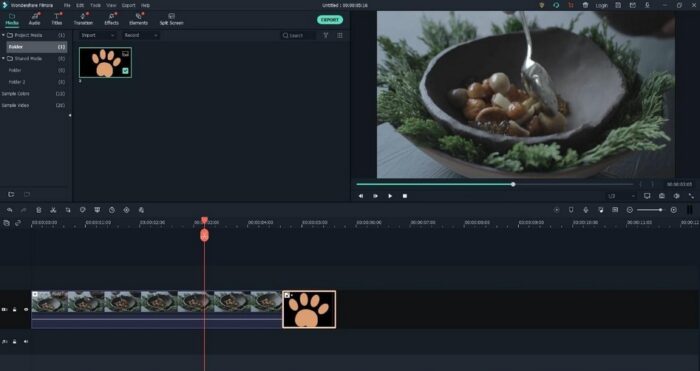This screenshot has height=371, width=700.
Task: Switch to the Effects tab
Action: point(112,20)
